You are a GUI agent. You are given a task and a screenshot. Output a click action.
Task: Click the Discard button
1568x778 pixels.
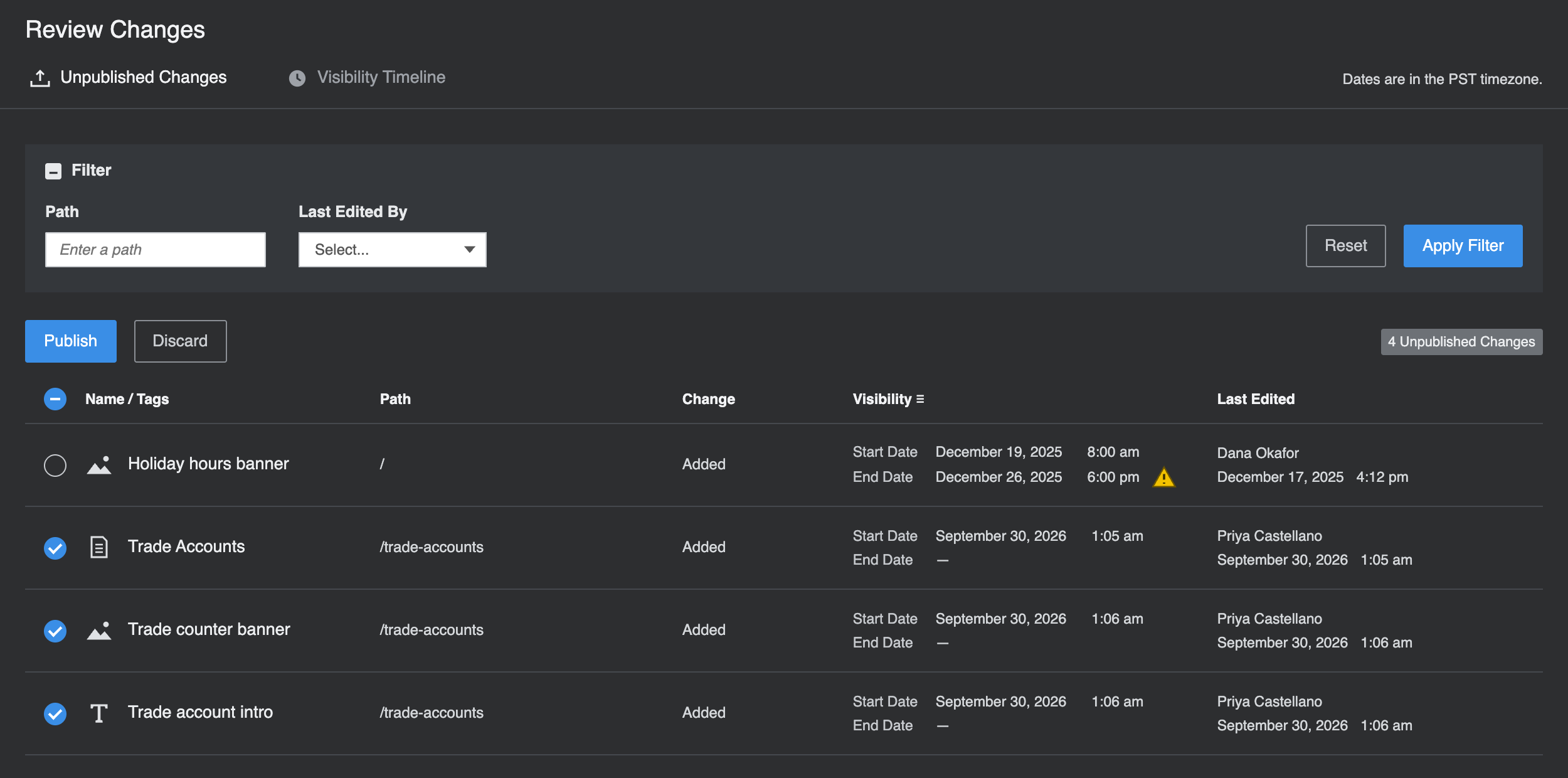[181, 341]
